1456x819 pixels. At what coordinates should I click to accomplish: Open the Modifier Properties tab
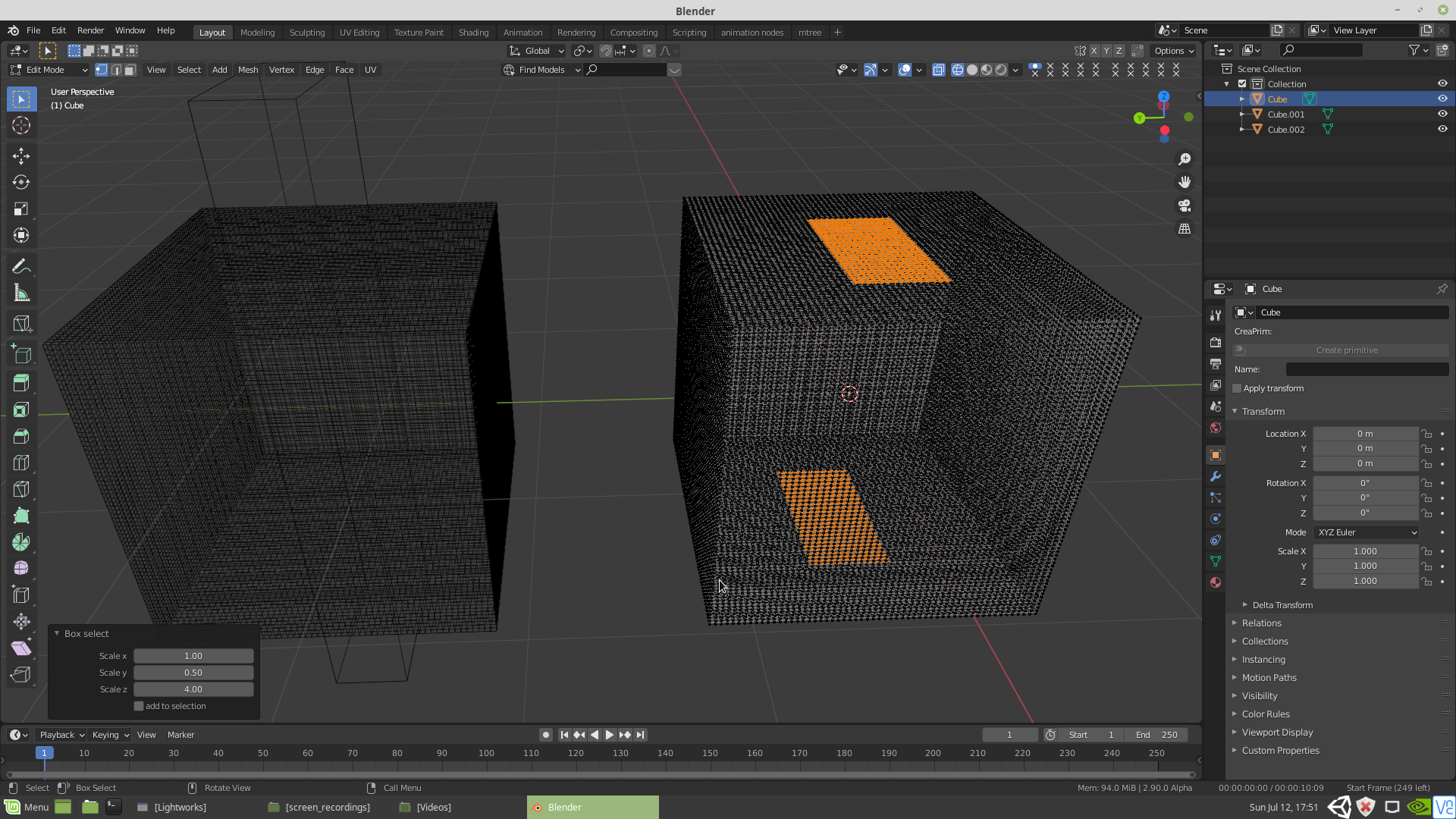1215,476
